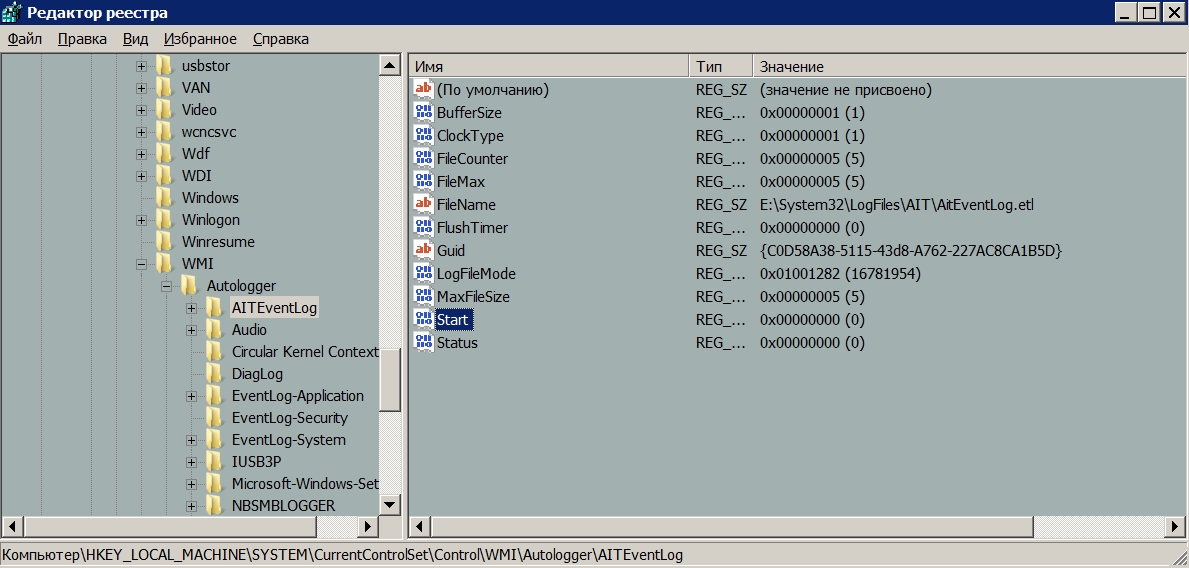Click tree pane vertical scrollbar thumb
Screen dimensions: 1189x568
[390, 380]
